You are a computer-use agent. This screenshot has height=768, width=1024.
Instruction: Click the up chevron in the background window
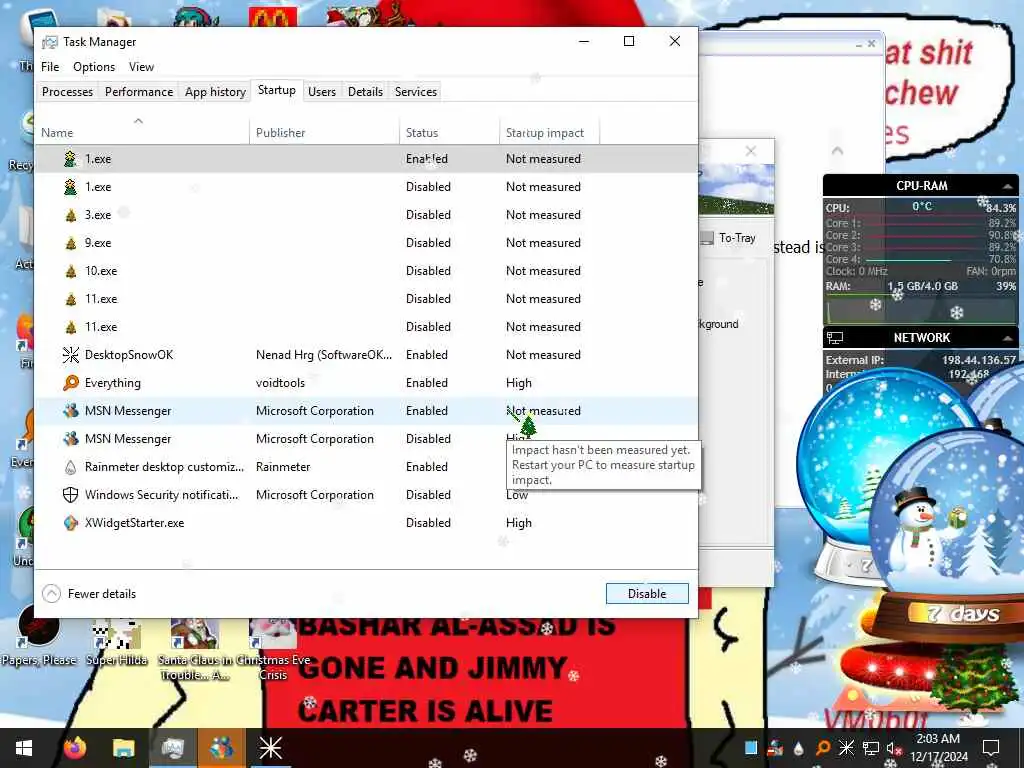coord(837,151)
